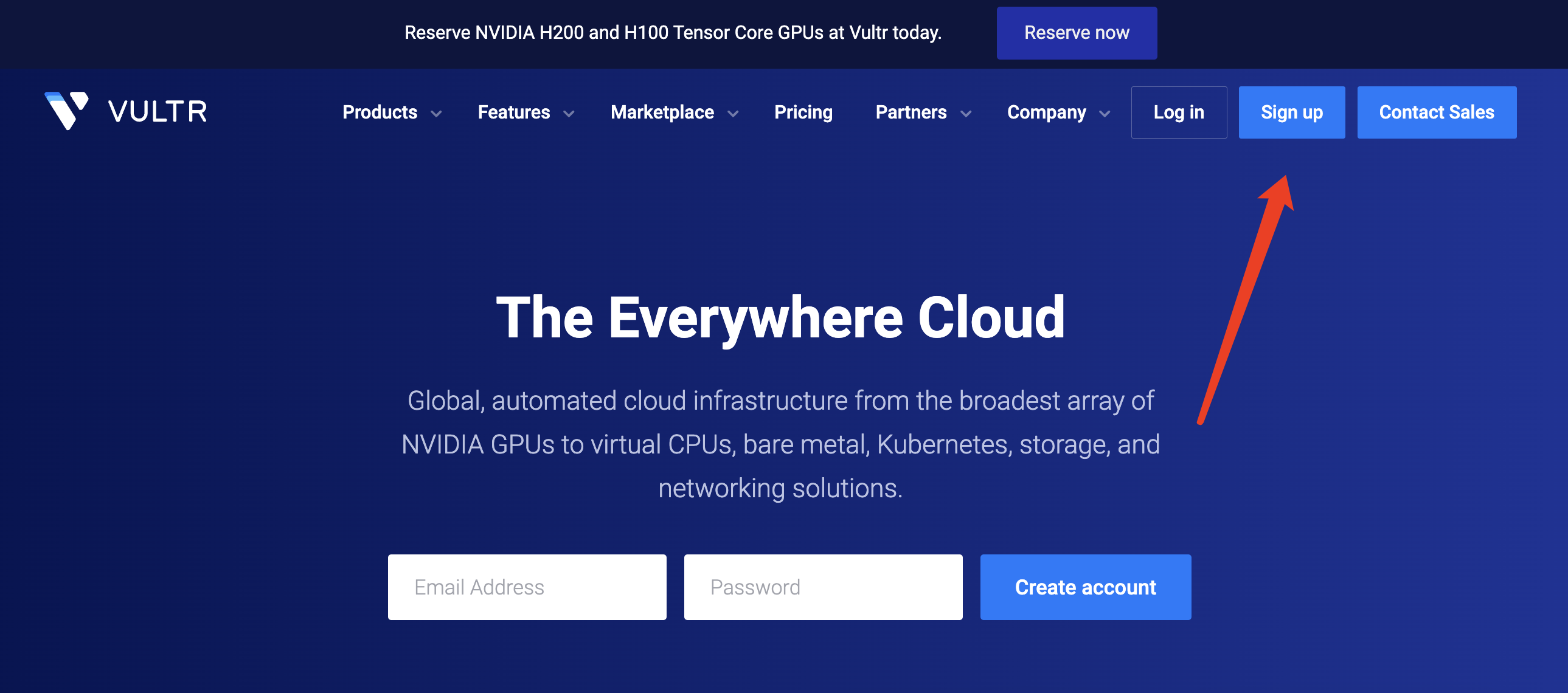Open the Features menu
This screenshot has width=1568, height=693.
514,112
